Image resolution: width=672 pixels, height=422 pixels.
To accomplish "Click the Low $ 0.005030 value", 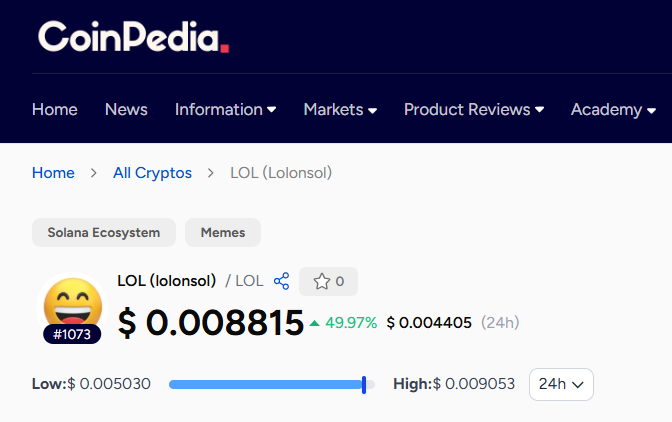I will (x=91, y=384).
